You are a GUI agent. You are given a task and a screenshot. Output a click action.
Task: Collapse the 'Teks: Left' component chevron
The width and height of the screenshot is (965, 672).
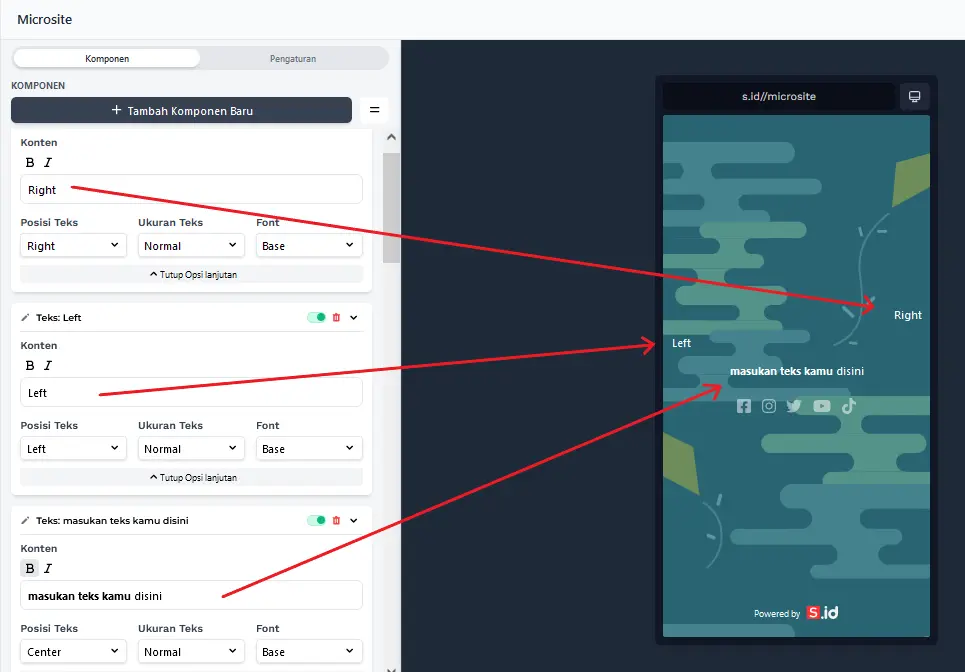pos(354,318)
